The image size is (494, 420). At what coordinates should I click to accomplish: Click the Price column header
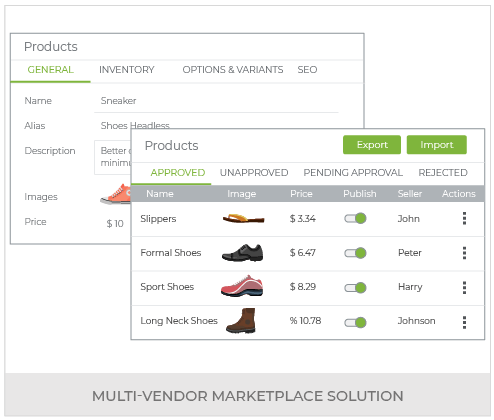(x=301, y=194)
